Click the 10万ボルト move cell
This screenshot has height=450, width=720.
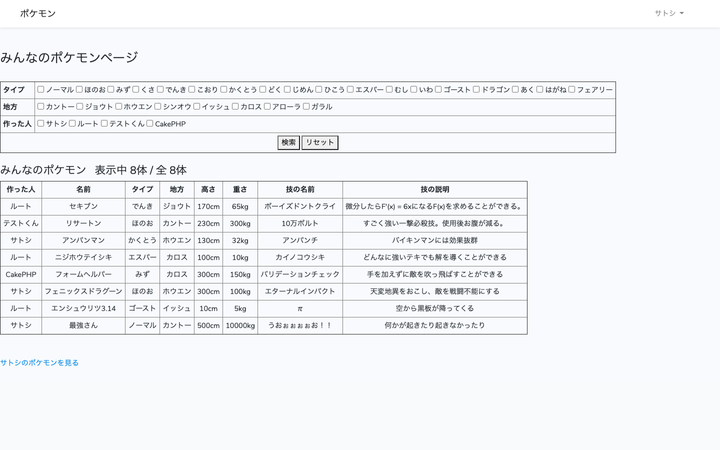[x=300, y=223]
